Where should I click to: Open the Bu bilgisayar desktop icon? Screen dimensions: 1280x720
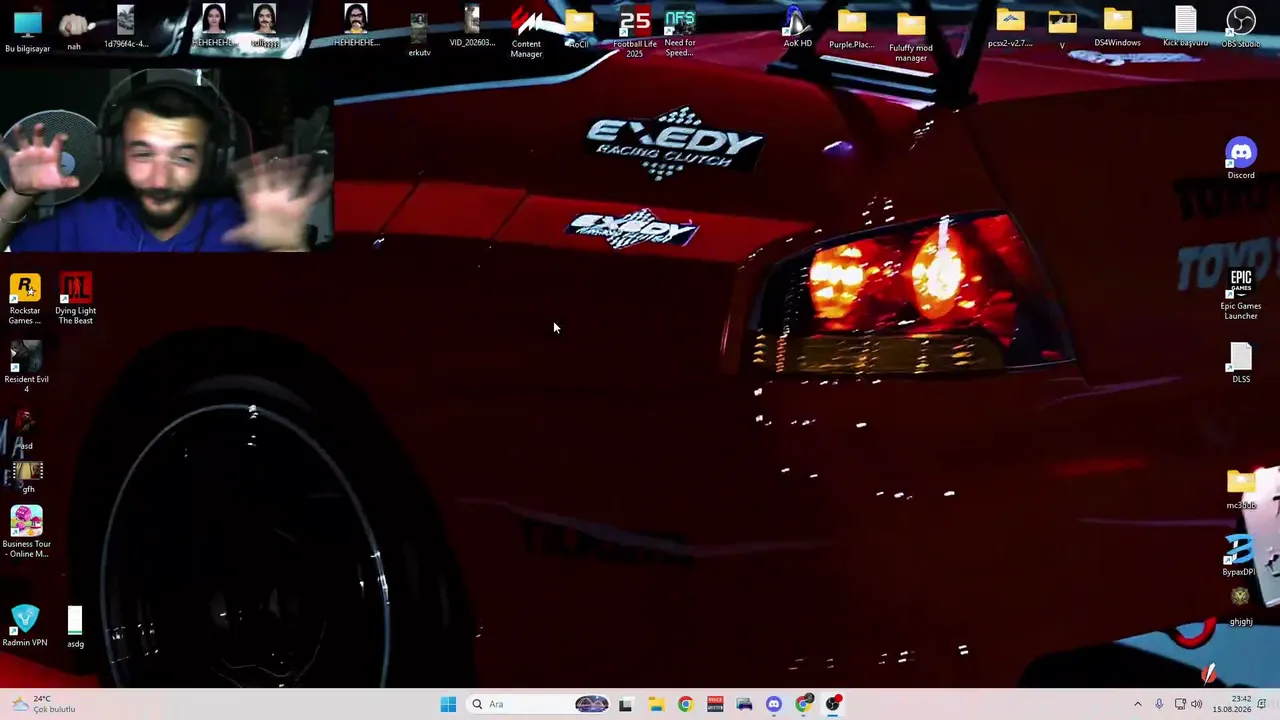[27, 31]
